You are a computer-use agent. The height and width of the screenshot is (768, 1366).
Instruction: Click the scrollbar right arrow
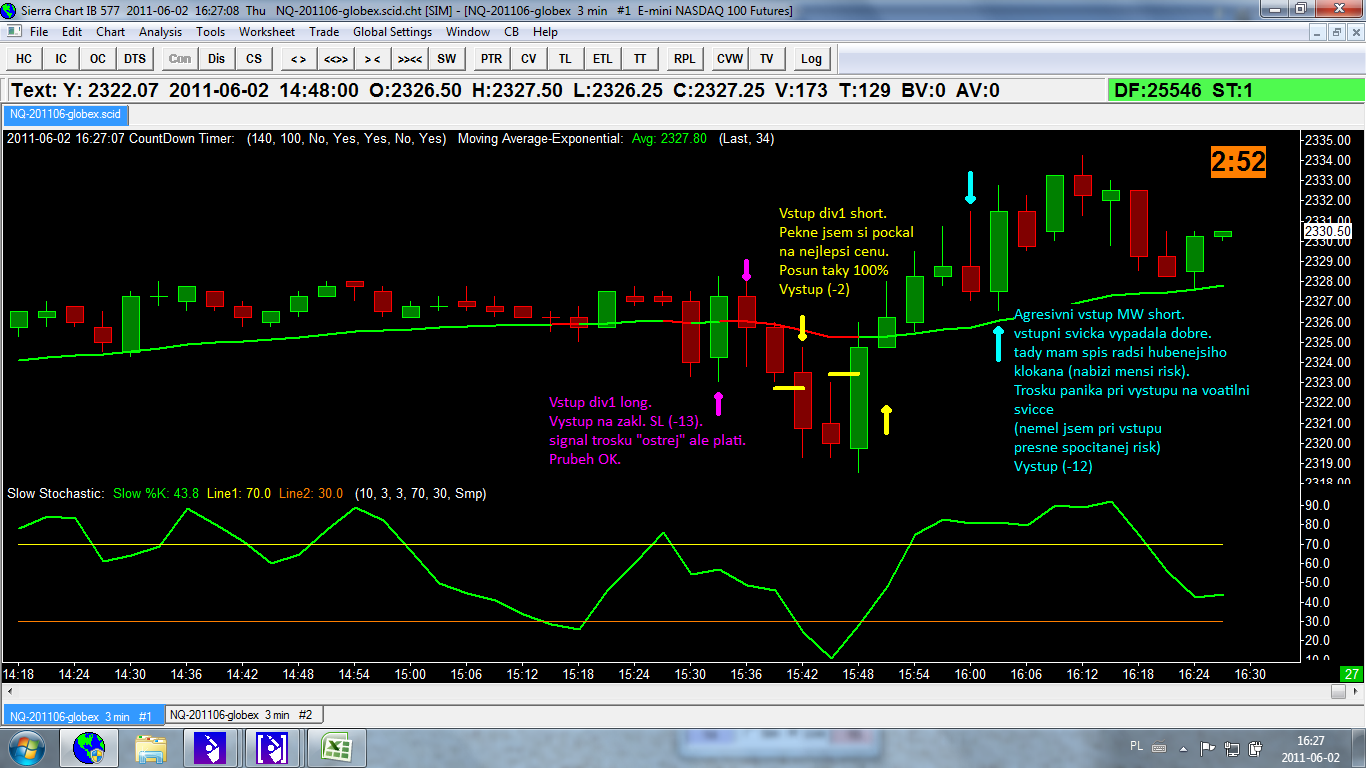[1356, 691]
